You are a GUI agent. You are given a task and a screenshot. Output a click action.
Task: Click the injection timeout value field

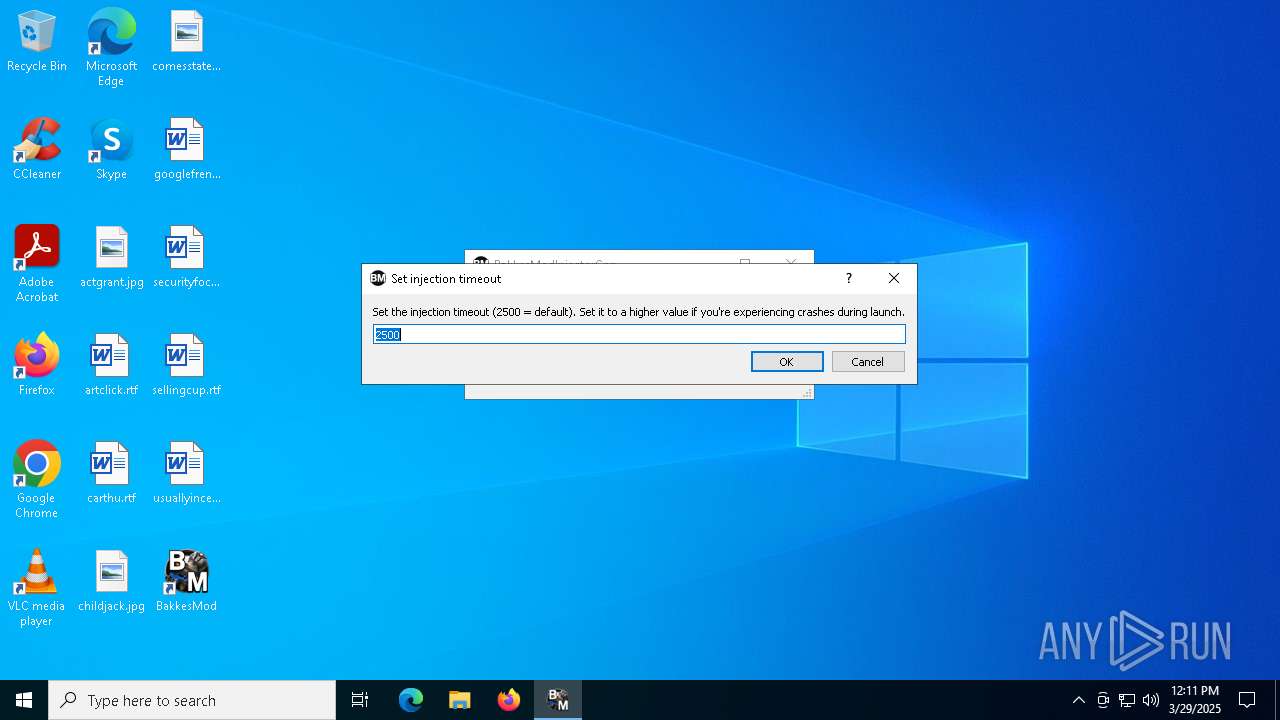click(639, 334)
